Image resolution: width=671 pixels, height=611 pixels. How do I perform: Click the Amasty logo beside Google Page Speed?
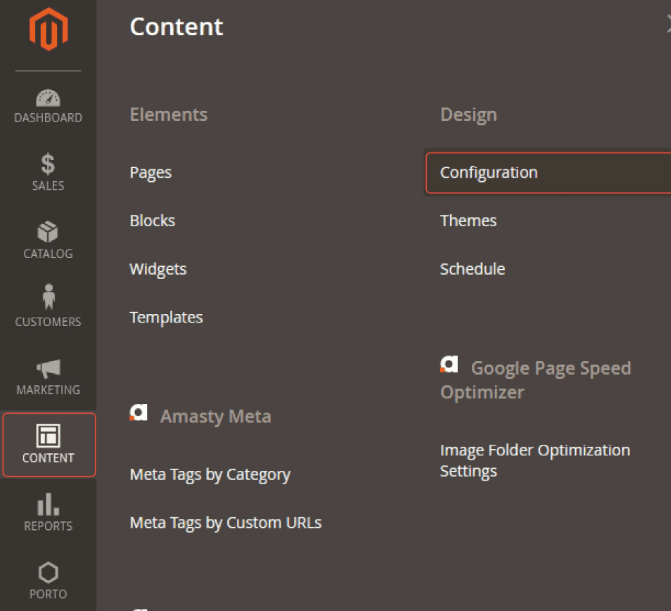(449, 364)
